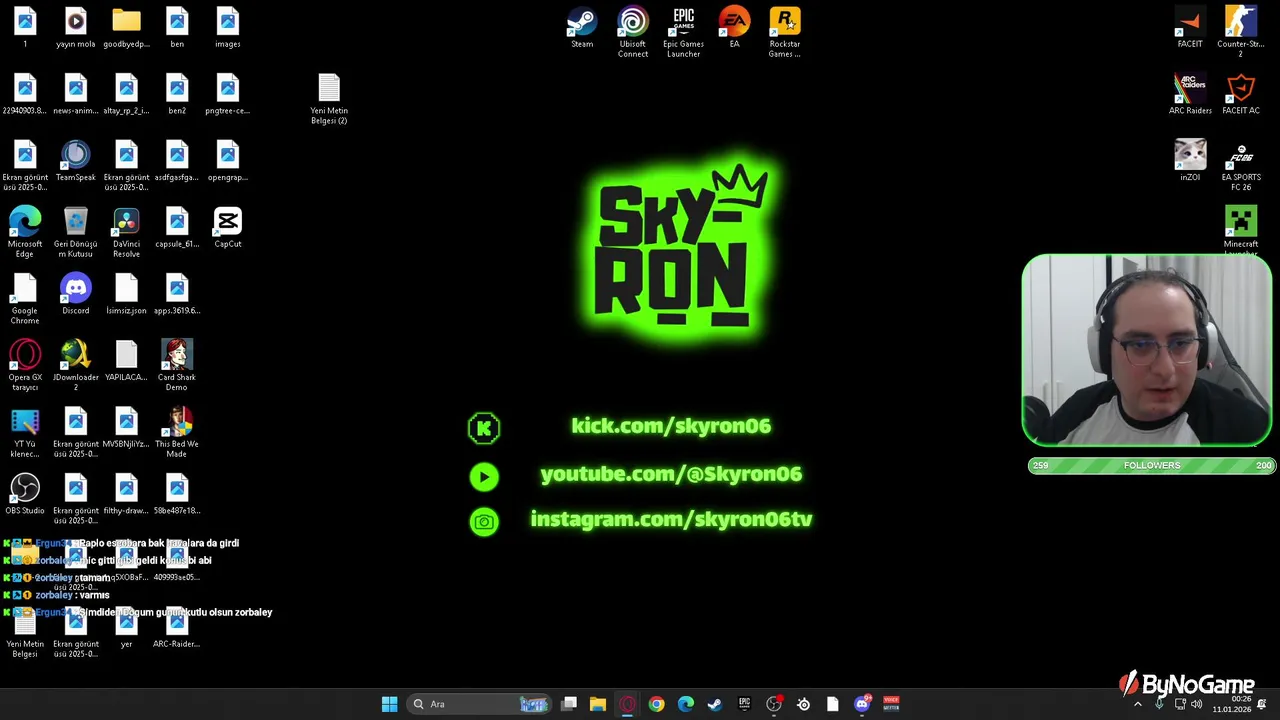Launch Counter-Strike 2 desktop shortcut
This screenshot has width=1280, height=720.
[x=1241, y=33]
